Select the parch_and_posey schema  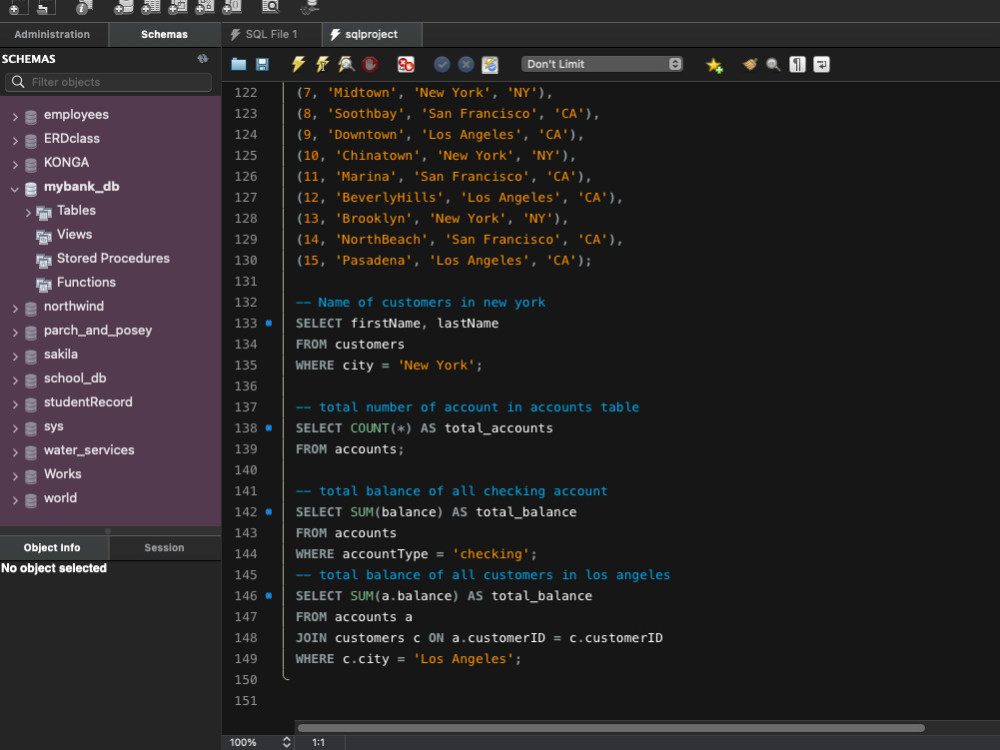[98, 330]
